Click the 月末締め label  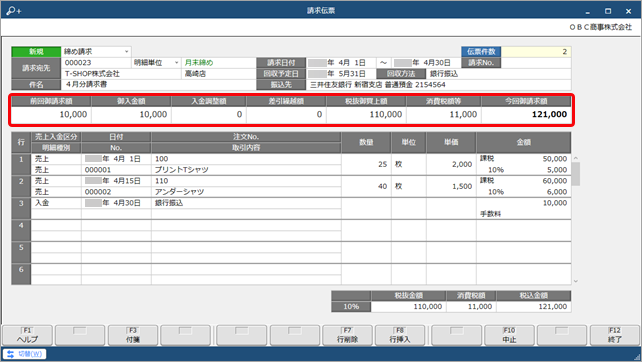click(199, 63)
